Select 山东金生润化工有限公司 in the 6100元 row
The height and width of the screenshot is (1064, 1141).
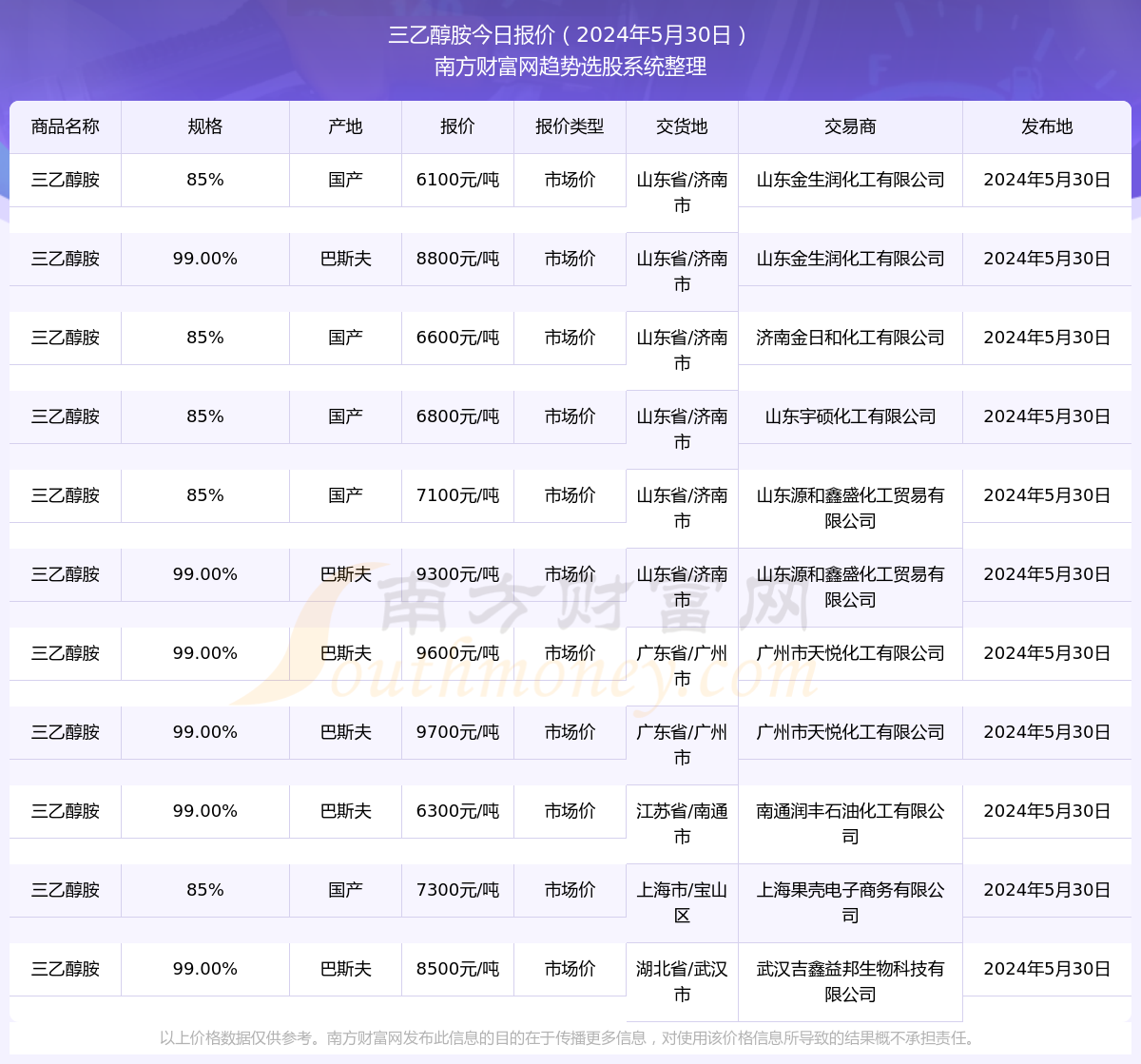tap(850, 180)
